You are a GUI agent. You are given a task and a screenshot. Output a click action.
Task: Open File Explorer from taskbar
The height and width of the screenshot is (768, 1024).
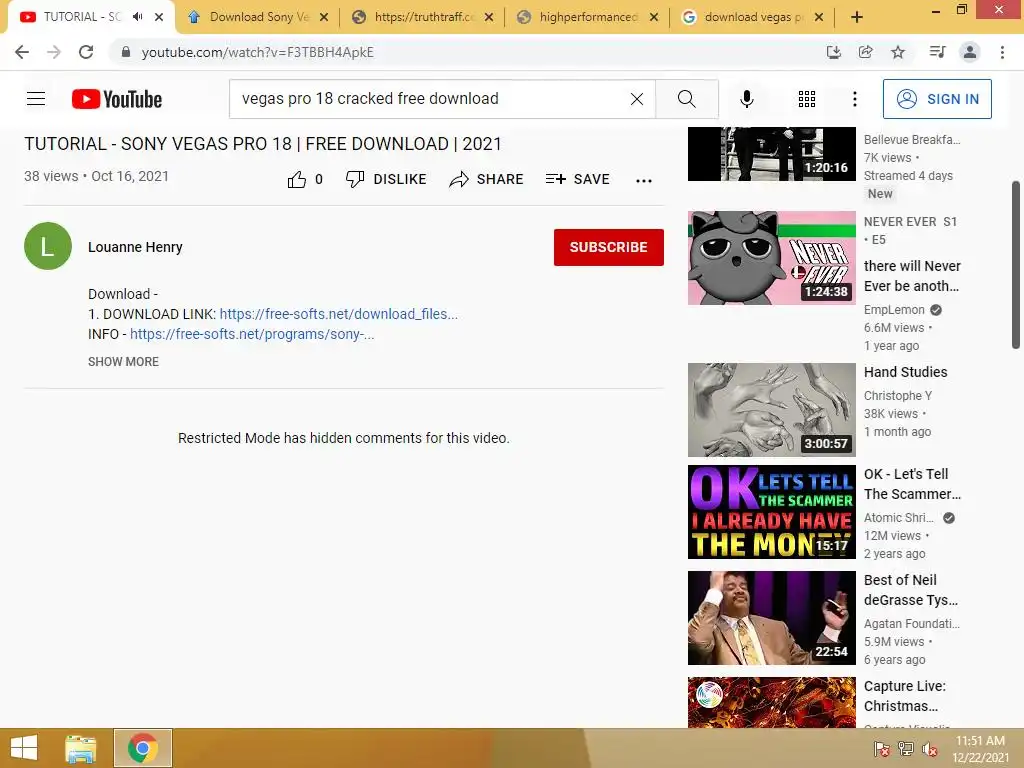[81, 748]
